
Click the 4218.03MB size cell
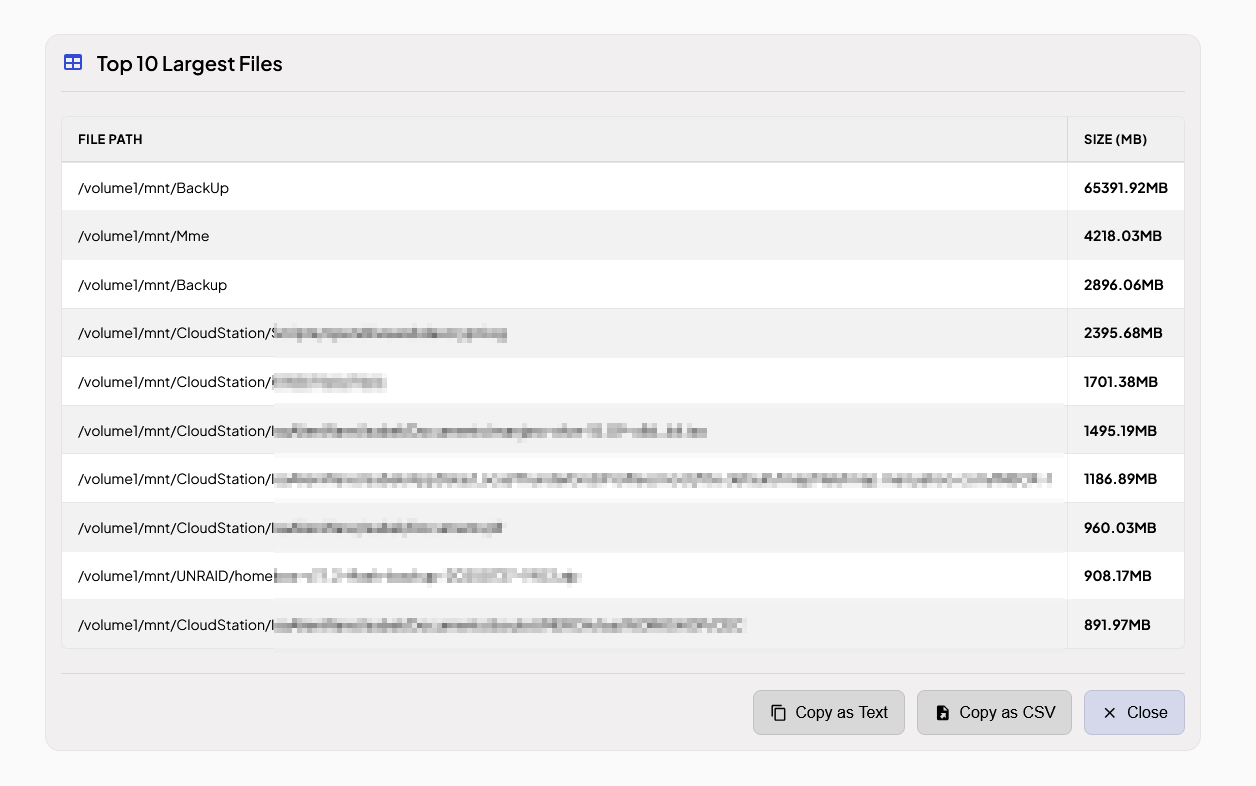(1126, 236)
